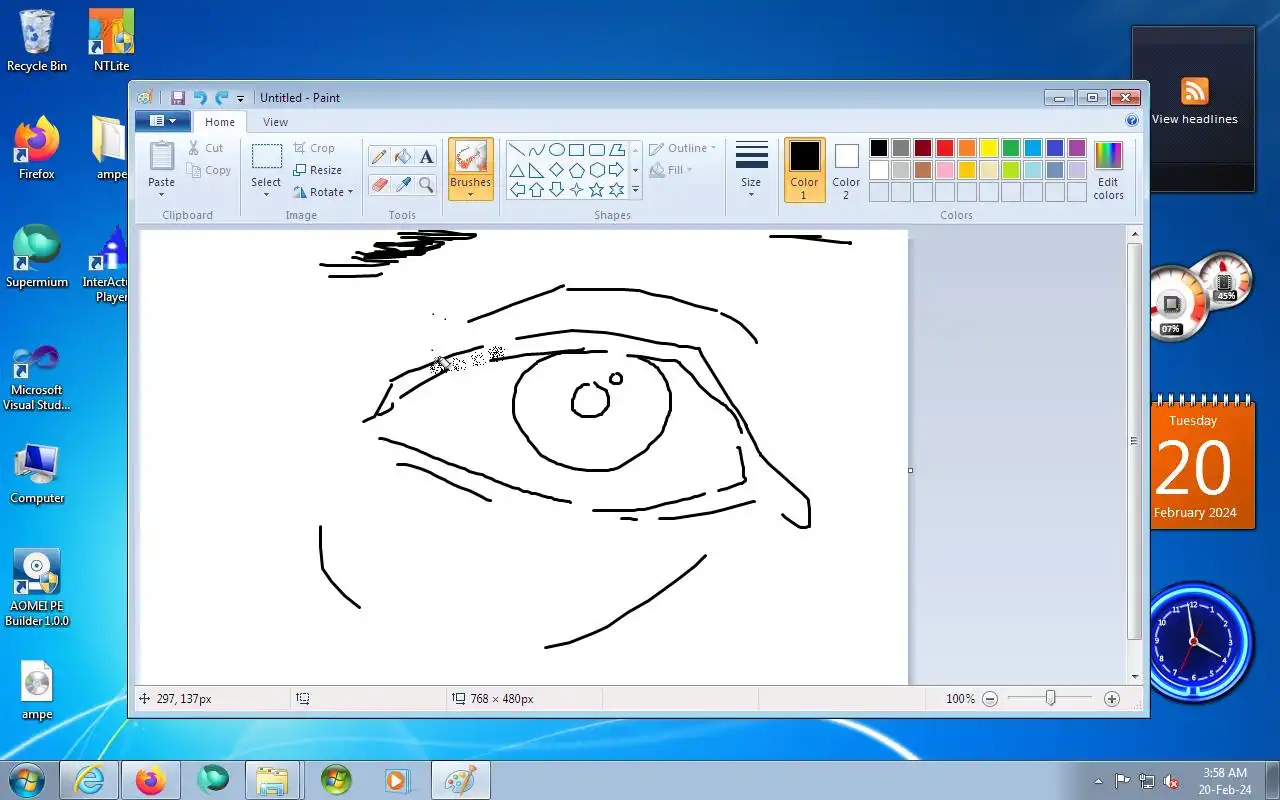Choose the Rounded rectangle shape
Image resolution: width=1280 pixels, height=800 pixels.
click(597, 150)
